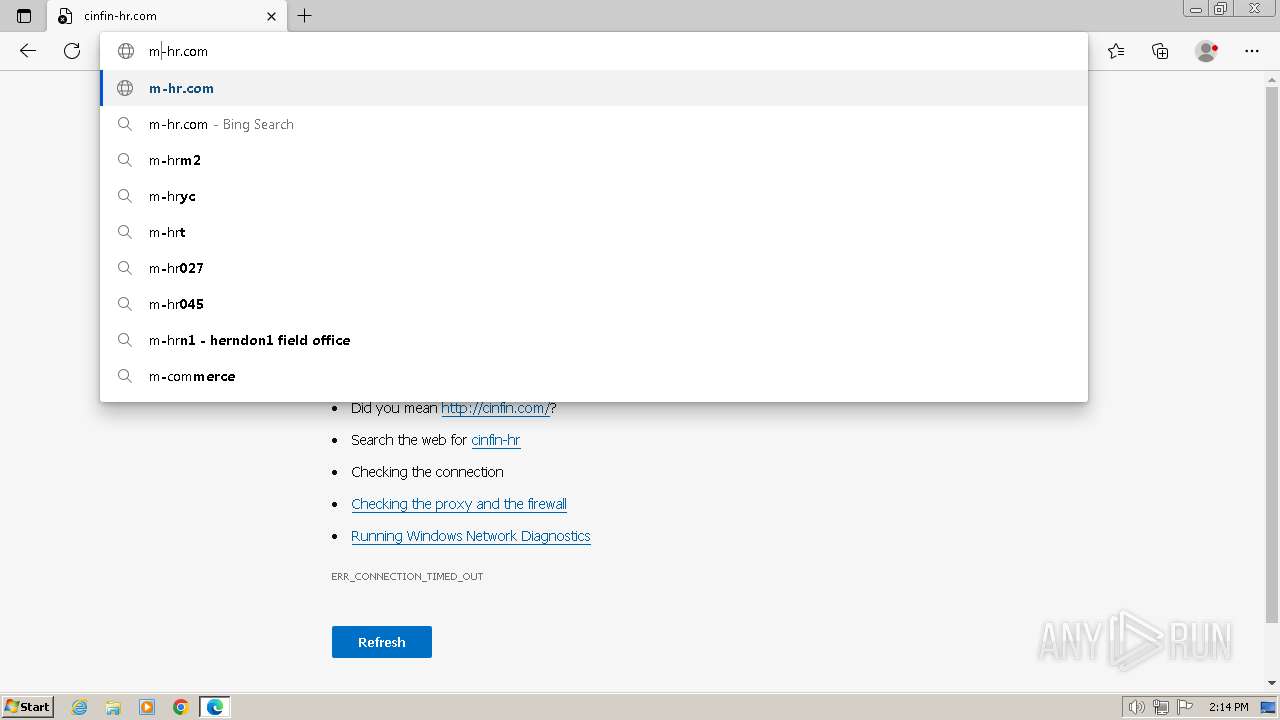
Task: Open Action Center flag tray icon
Action: pyautogui.click(x=1185, y=707)
